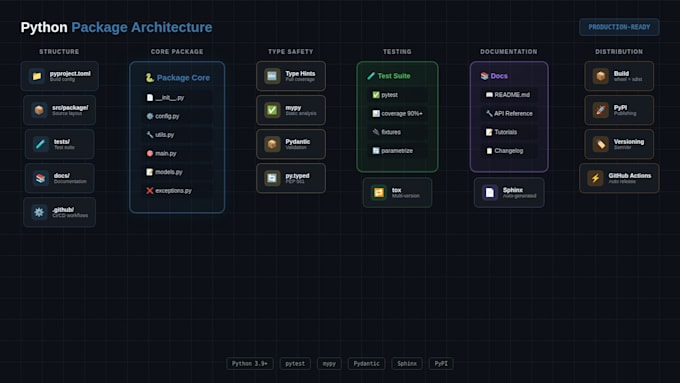Click the Docs heading in Documentation
This screenshot has height=383, width=680.
pyautogui.click(x=494, y=76)
